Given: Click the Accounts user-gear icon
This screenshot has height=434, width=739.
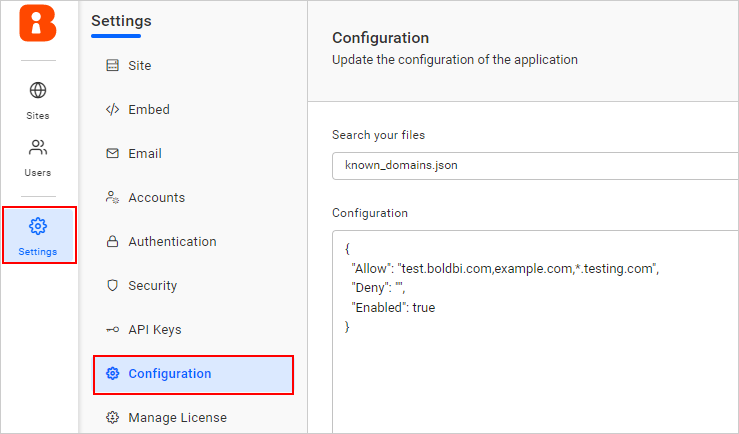Looking at the screenshot, I should point(112,198).
